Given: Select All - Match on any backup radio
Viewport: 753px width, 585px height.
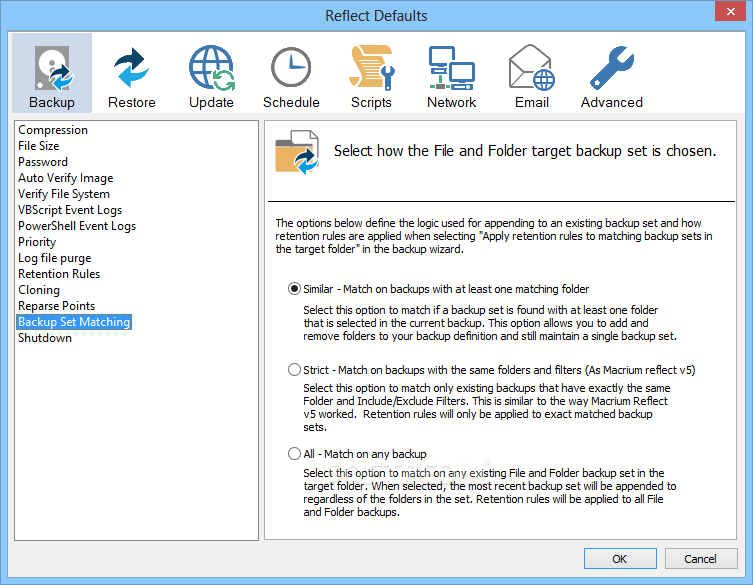Looking at the screenshot, I should (294, 454).
